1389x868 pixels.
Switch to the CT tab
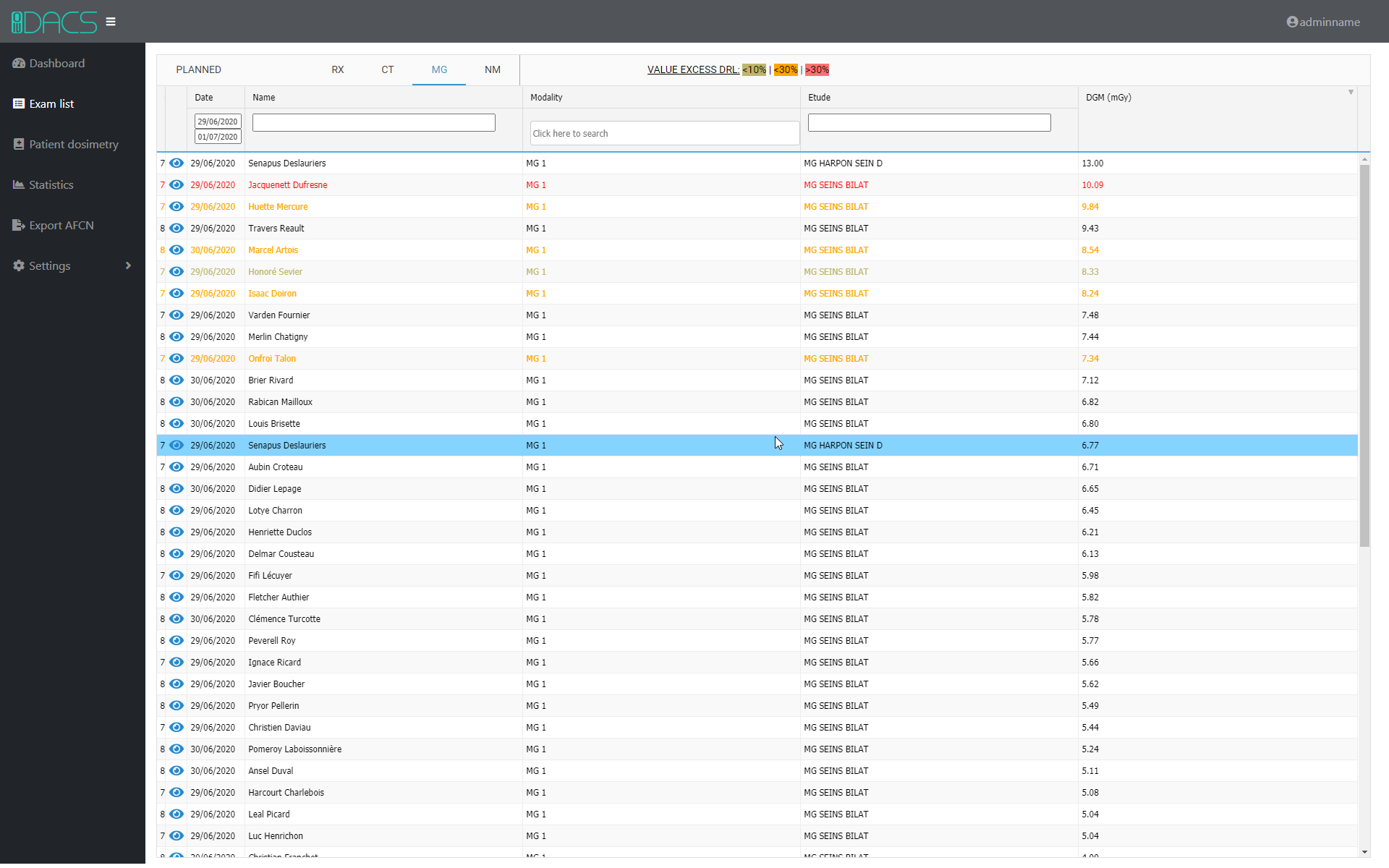(x=387, y=70)
